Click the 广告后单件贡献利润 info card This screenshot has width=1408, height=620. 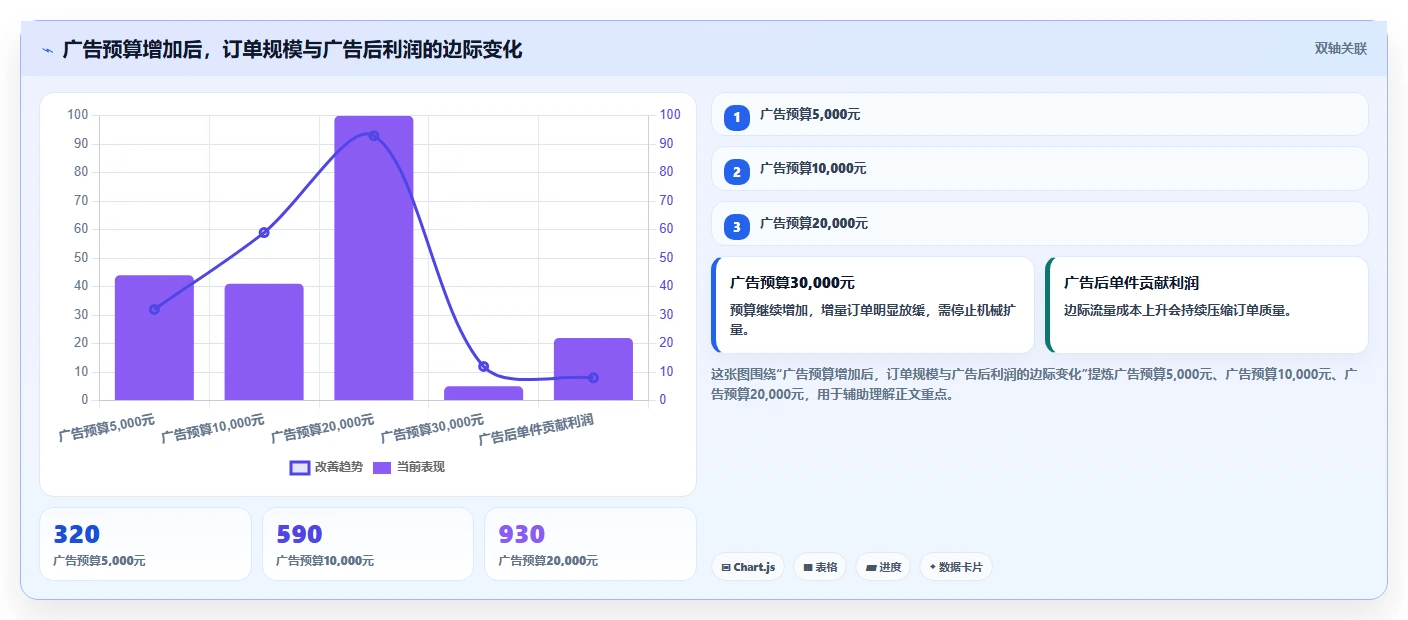[x=1207, y=305]
